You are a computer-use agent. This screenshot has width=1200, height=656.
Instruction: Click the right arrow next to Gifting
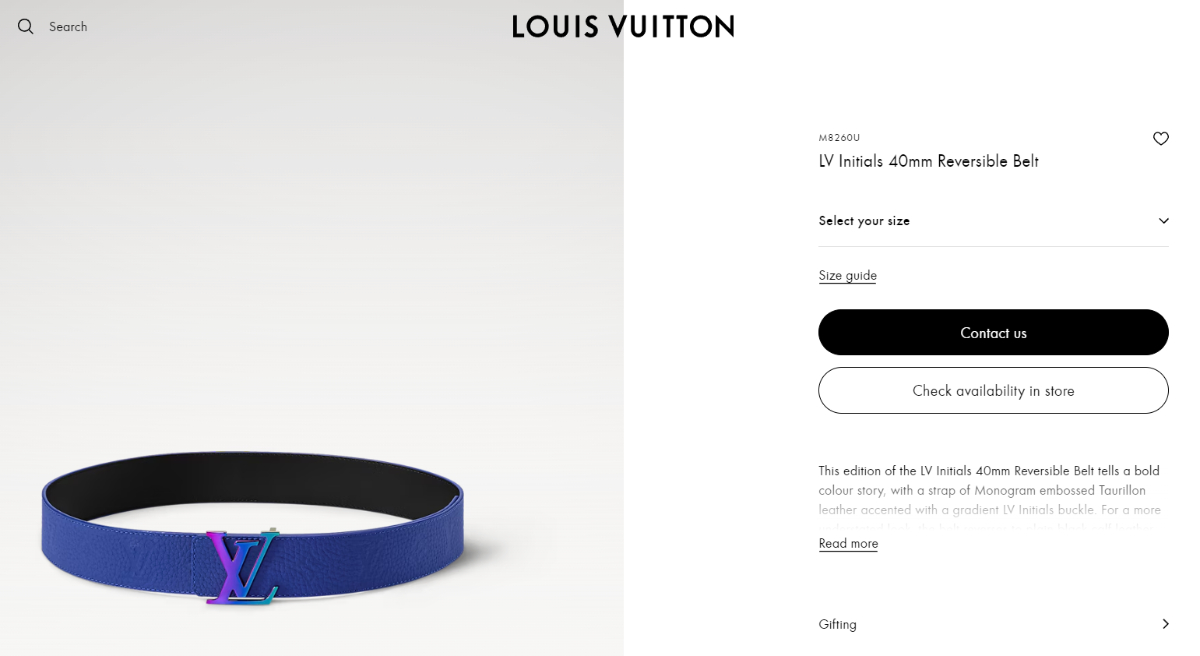pyautogui.click(x=1165, y=624)
